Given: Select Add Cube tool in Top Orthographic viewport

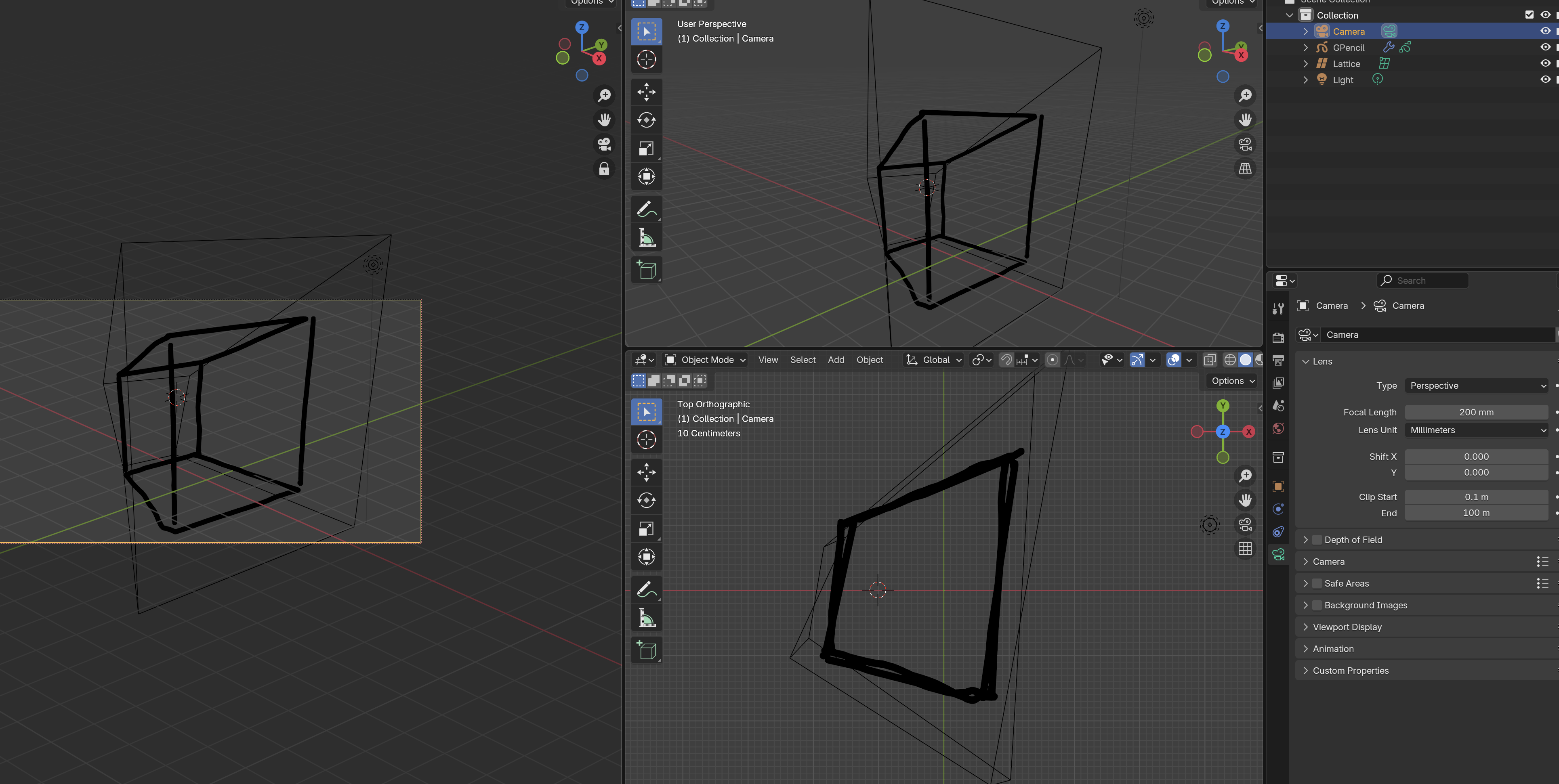Looking at the screenshot, I should pos(646,650).
